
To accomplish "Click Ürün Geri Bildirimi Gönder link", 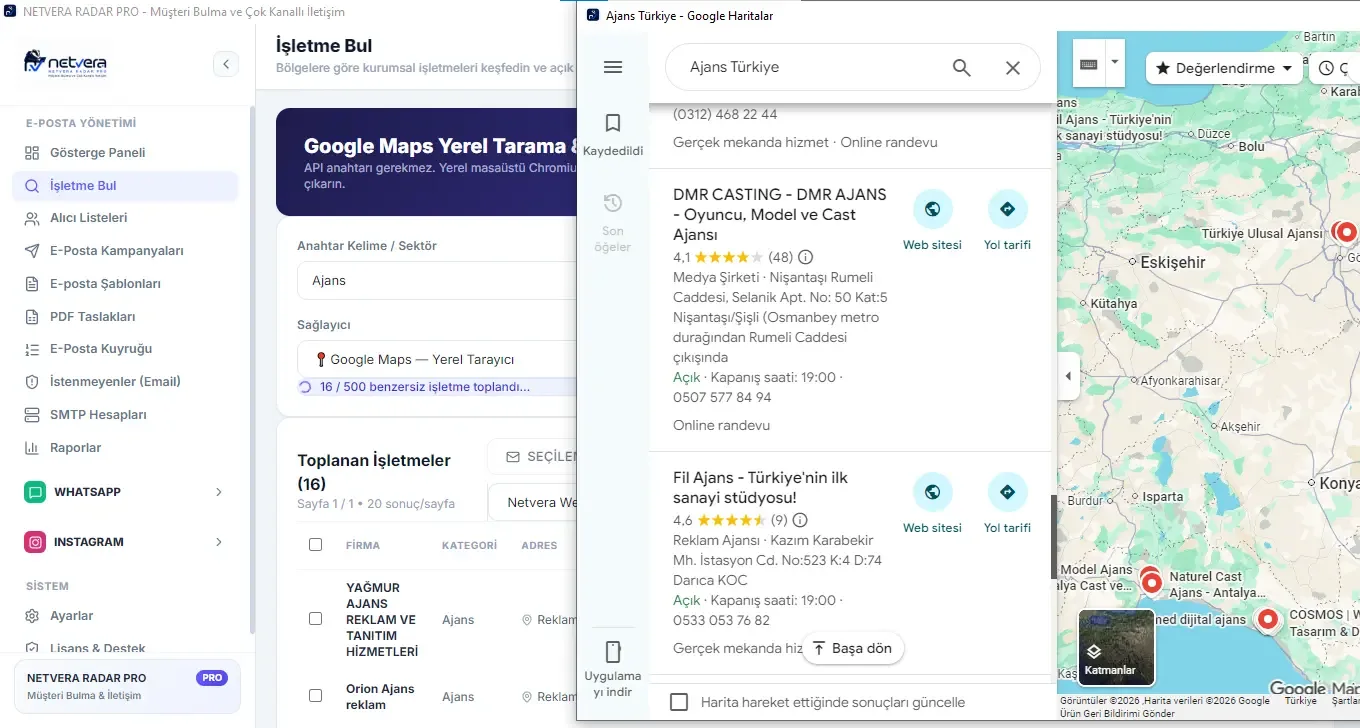I will coord(1116,714).
